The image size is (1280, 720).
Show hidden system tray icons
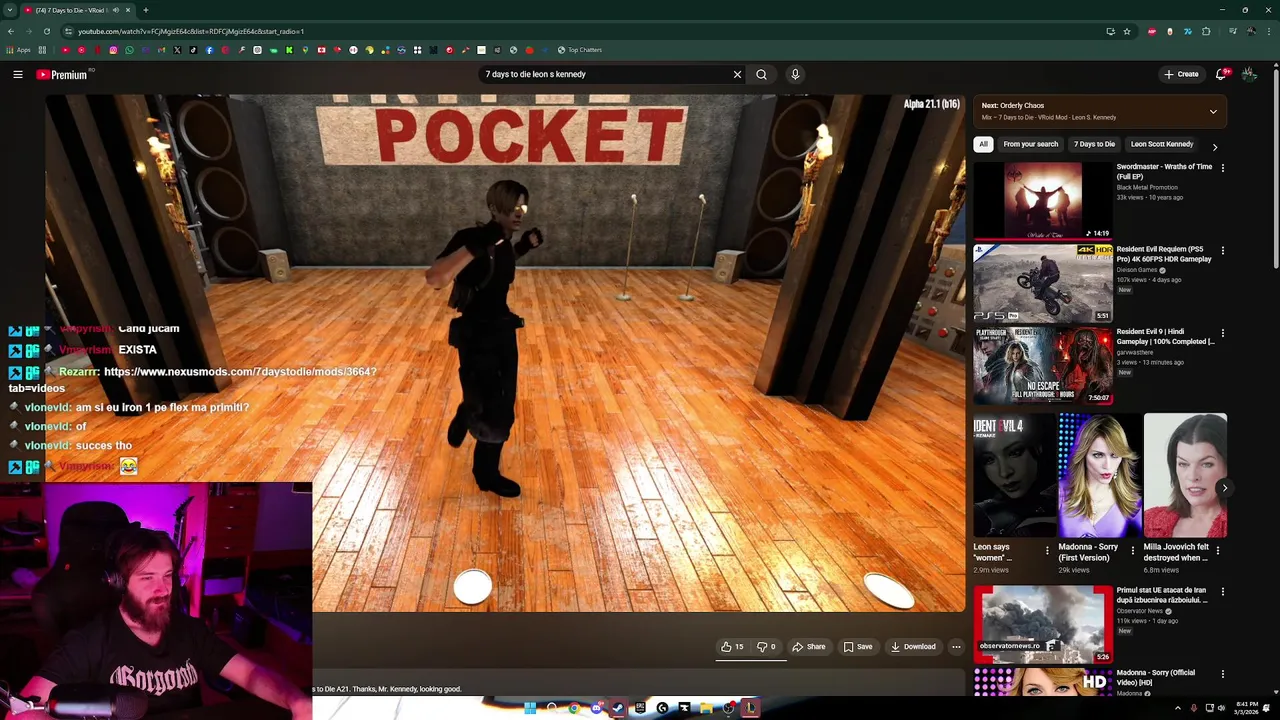click(x=1178, y=708)
